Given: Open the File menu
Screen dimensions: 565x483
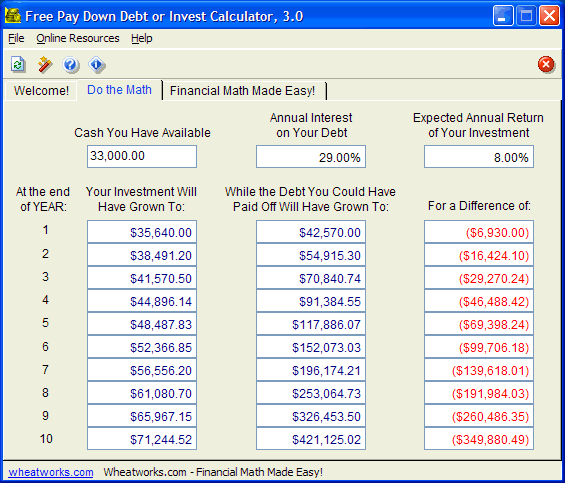Looking at the screenshot, I should [x=16, y=38].
